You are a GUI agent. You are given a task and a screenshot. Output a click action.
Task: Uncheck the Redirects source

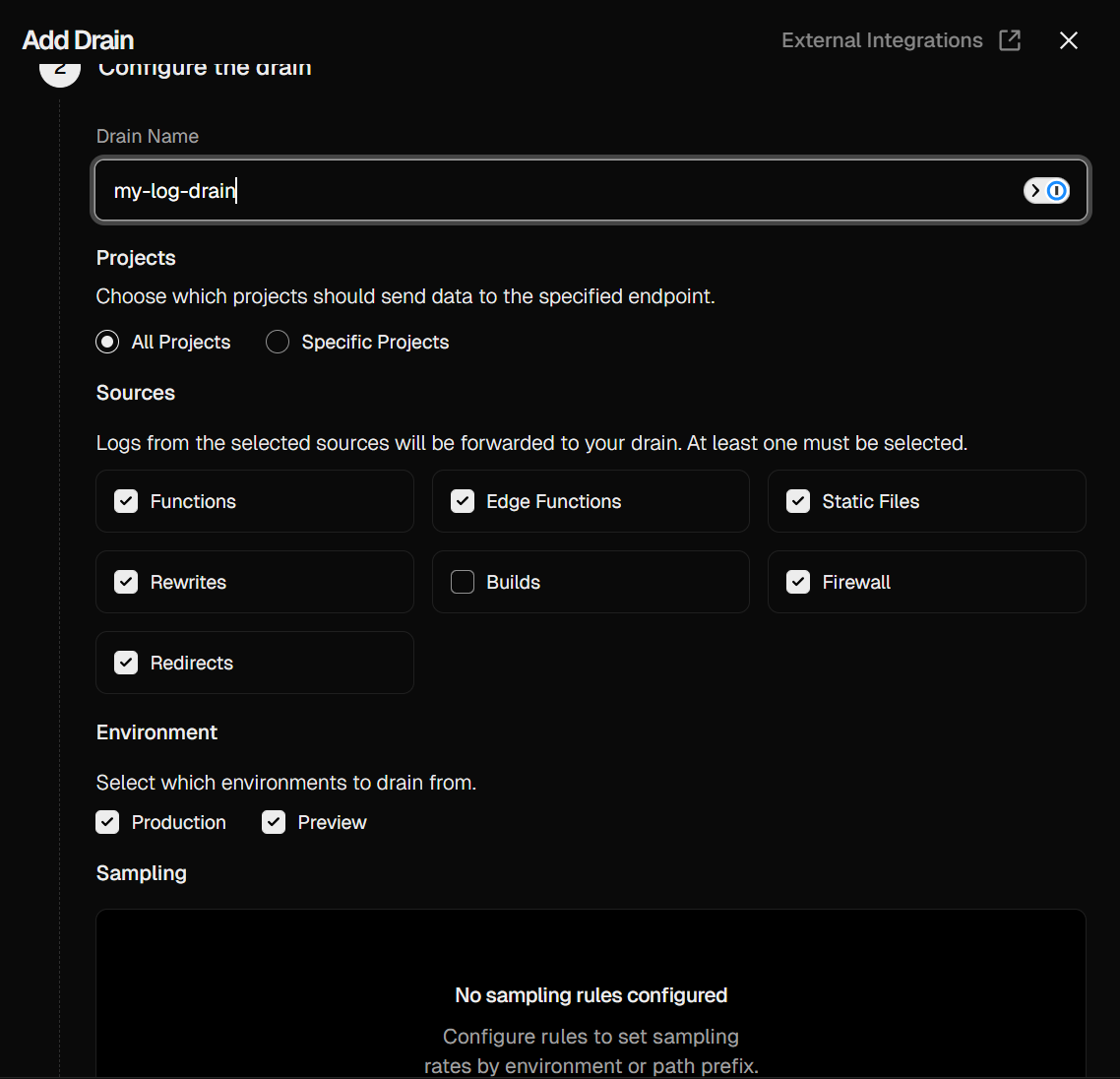pyautogui.click(x=126, y=663)
